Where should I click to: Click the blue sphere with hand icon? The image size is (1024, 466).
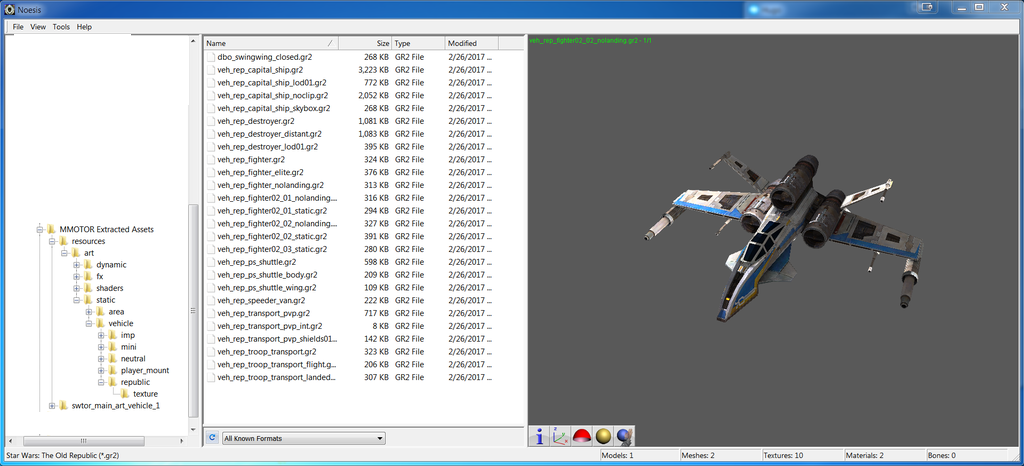coord(624,436)
